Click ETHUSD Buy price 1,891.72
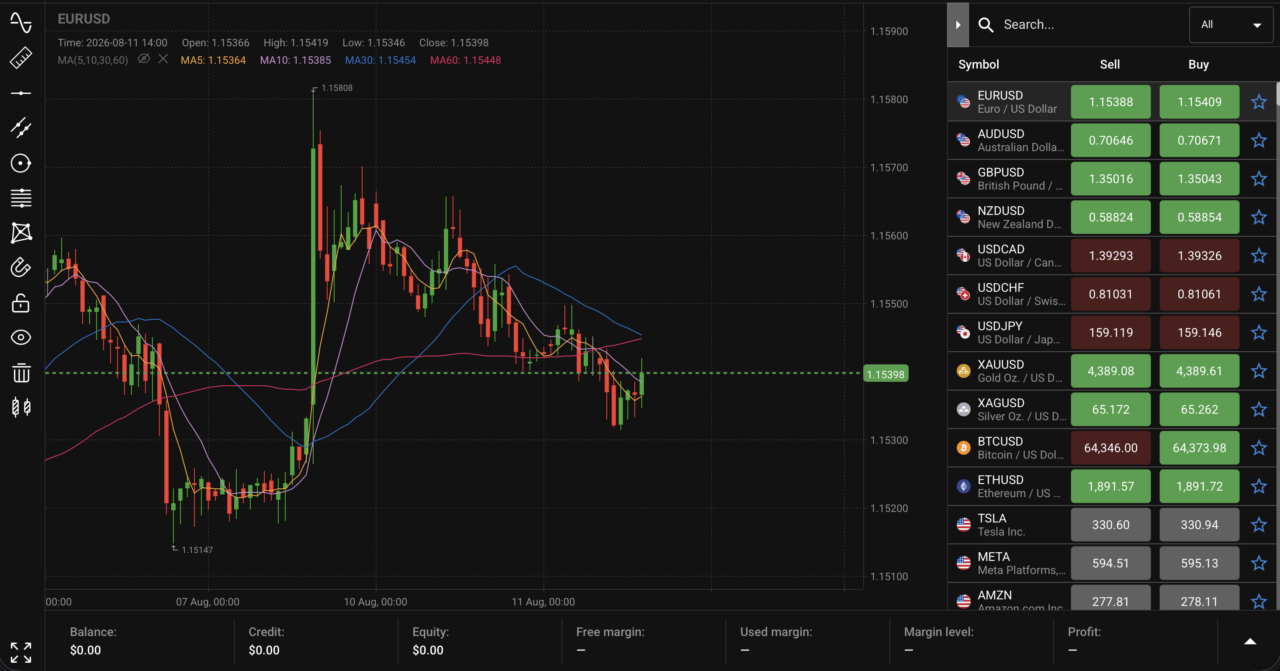 click(x=1199, y=486)
